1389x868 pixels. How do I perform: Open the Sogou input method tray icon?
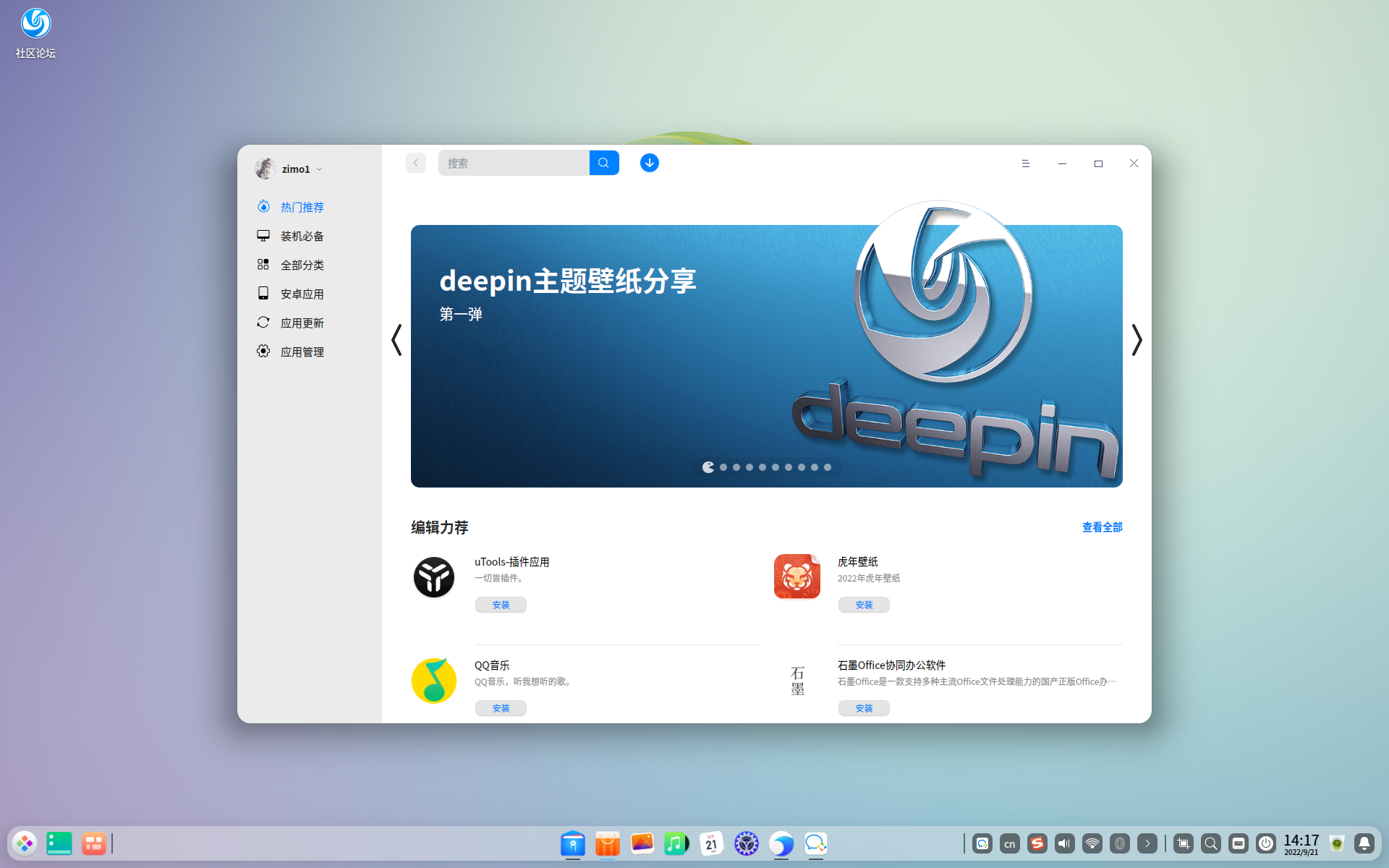tap(1037, 843)
